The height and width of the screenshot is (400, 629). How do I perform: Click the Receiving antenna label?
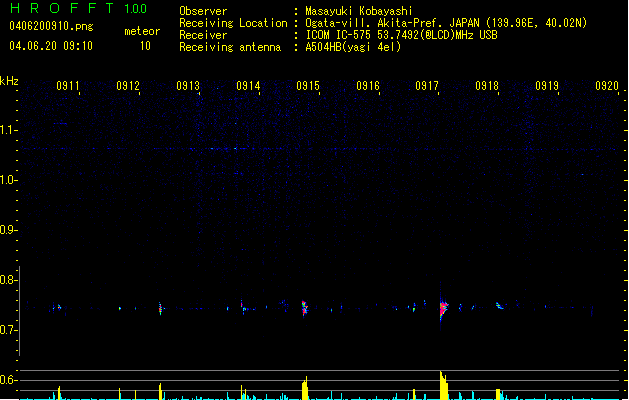pos(230,47)
